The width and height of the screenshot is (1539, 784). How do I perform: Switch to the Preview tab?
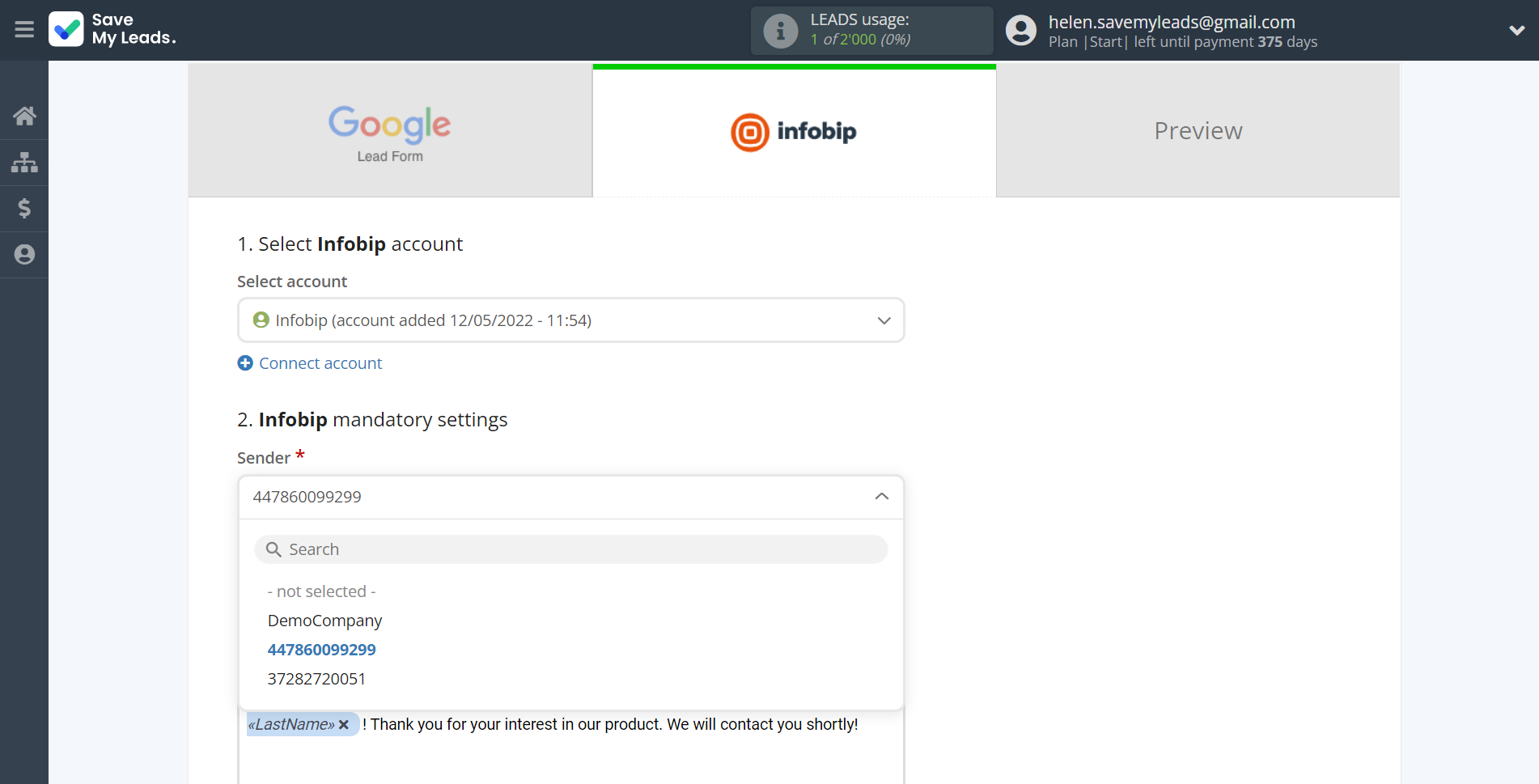[1198, 131]
